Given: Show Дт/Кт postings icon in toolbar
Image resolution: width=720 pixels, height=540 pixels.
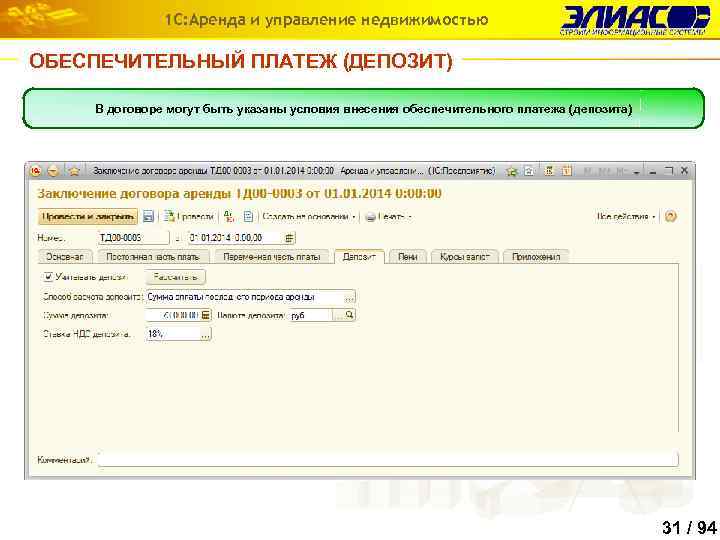Looking at the screenshot, I should coord(229,216).
